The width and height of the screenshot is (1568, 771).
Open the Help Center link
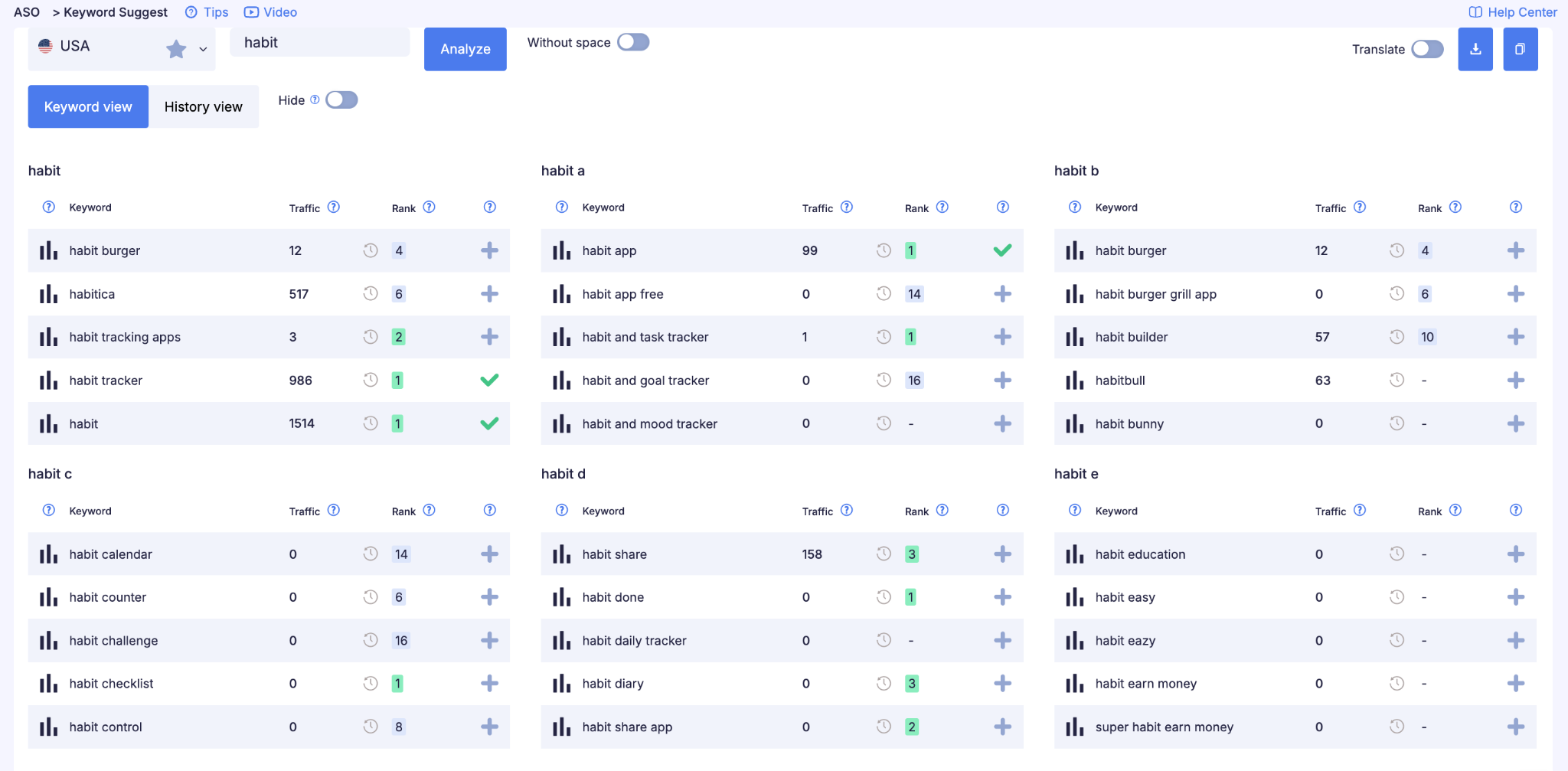point(1513,12)
